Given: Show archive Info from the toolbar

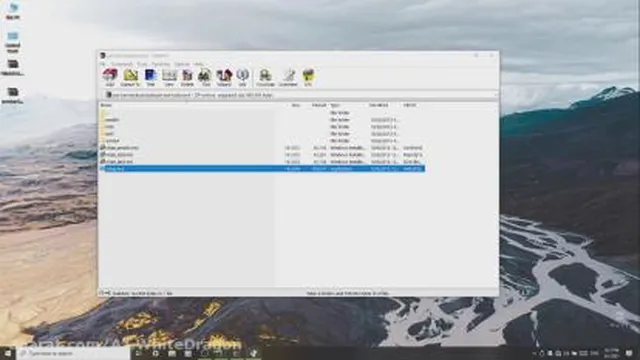Looking at the screenshot, I should [x=242, y=77].
